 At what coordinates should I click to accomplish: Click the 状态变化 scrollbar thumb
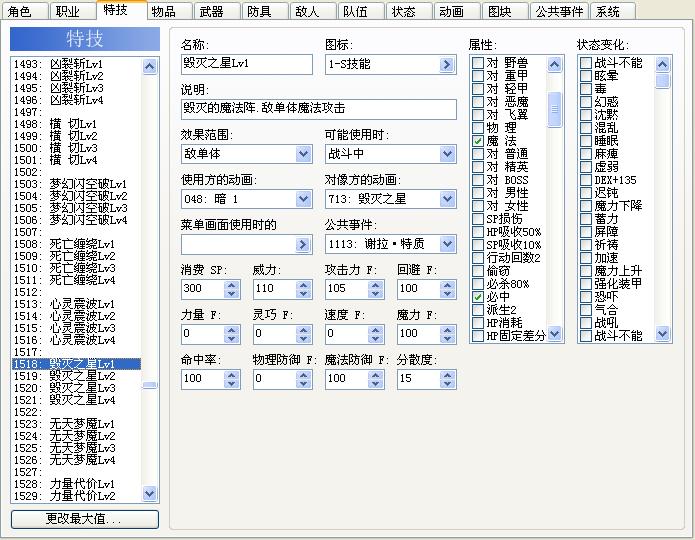coord(663,81)
